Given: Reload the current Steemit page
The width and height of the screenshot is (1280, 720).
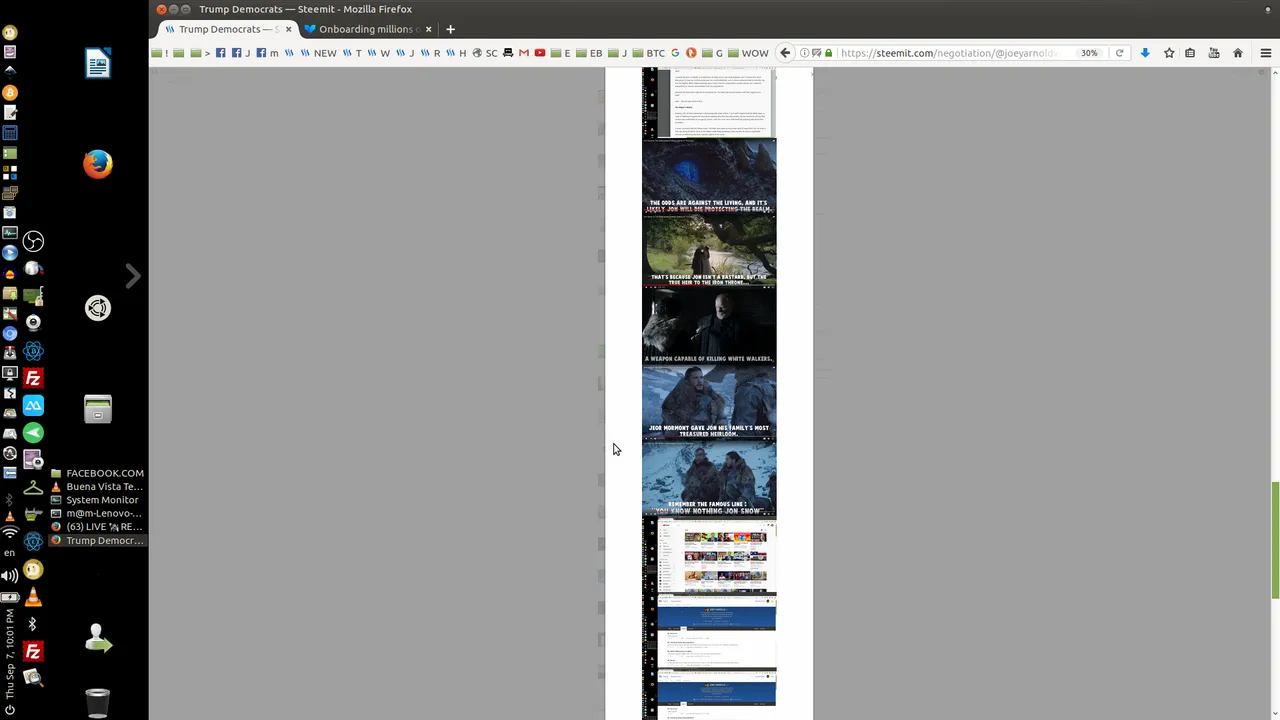Looking at the screenshot, I should click(1119, 53).
